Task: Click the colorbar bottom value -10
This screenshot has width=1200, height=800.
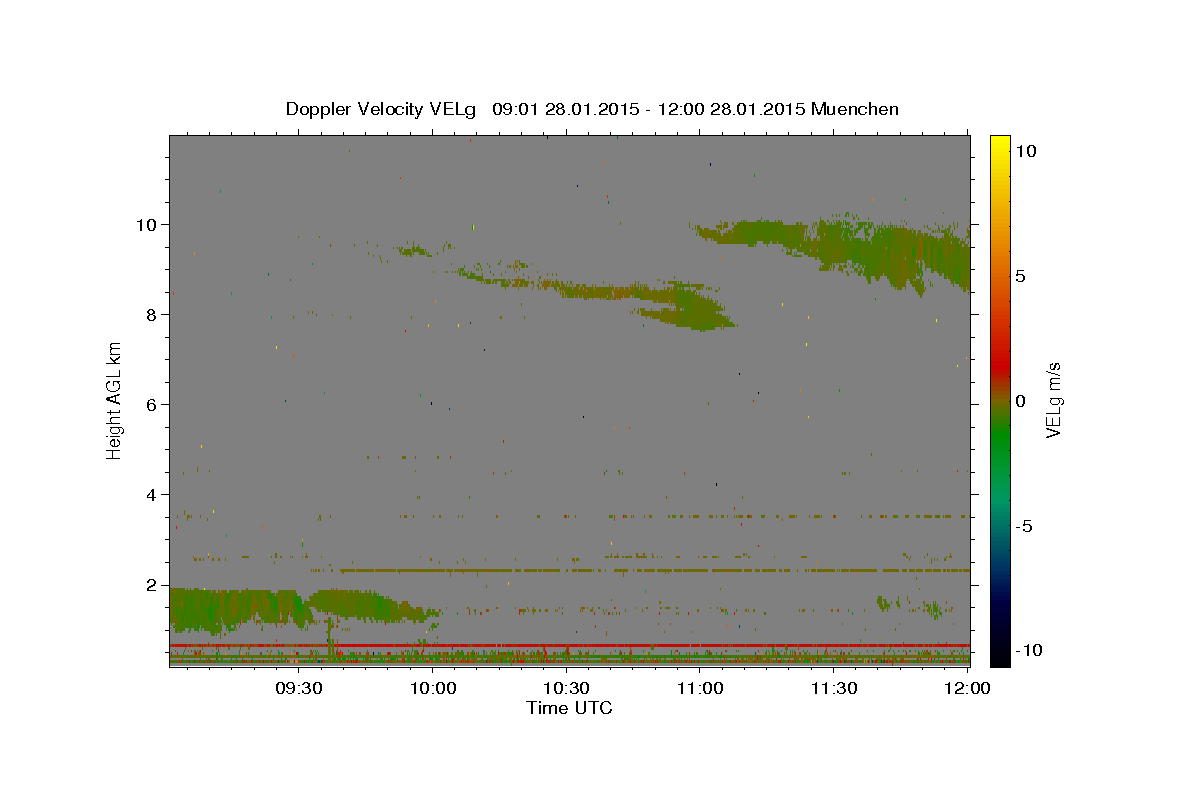Action: coord(1028,651)
